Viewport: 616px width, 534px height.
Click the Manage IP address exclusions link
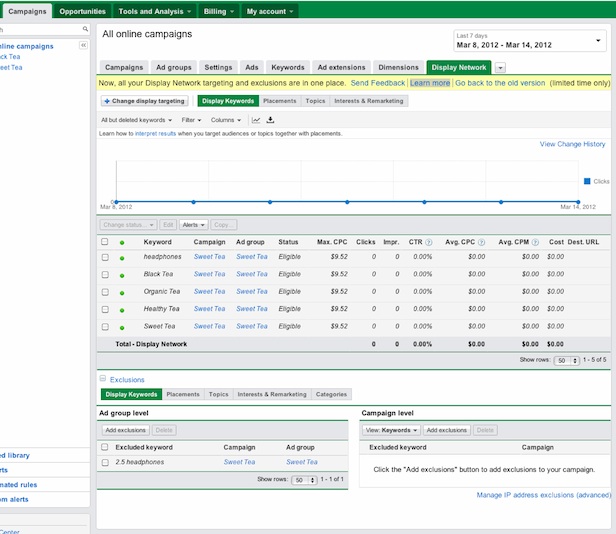(x=543, y=495)
